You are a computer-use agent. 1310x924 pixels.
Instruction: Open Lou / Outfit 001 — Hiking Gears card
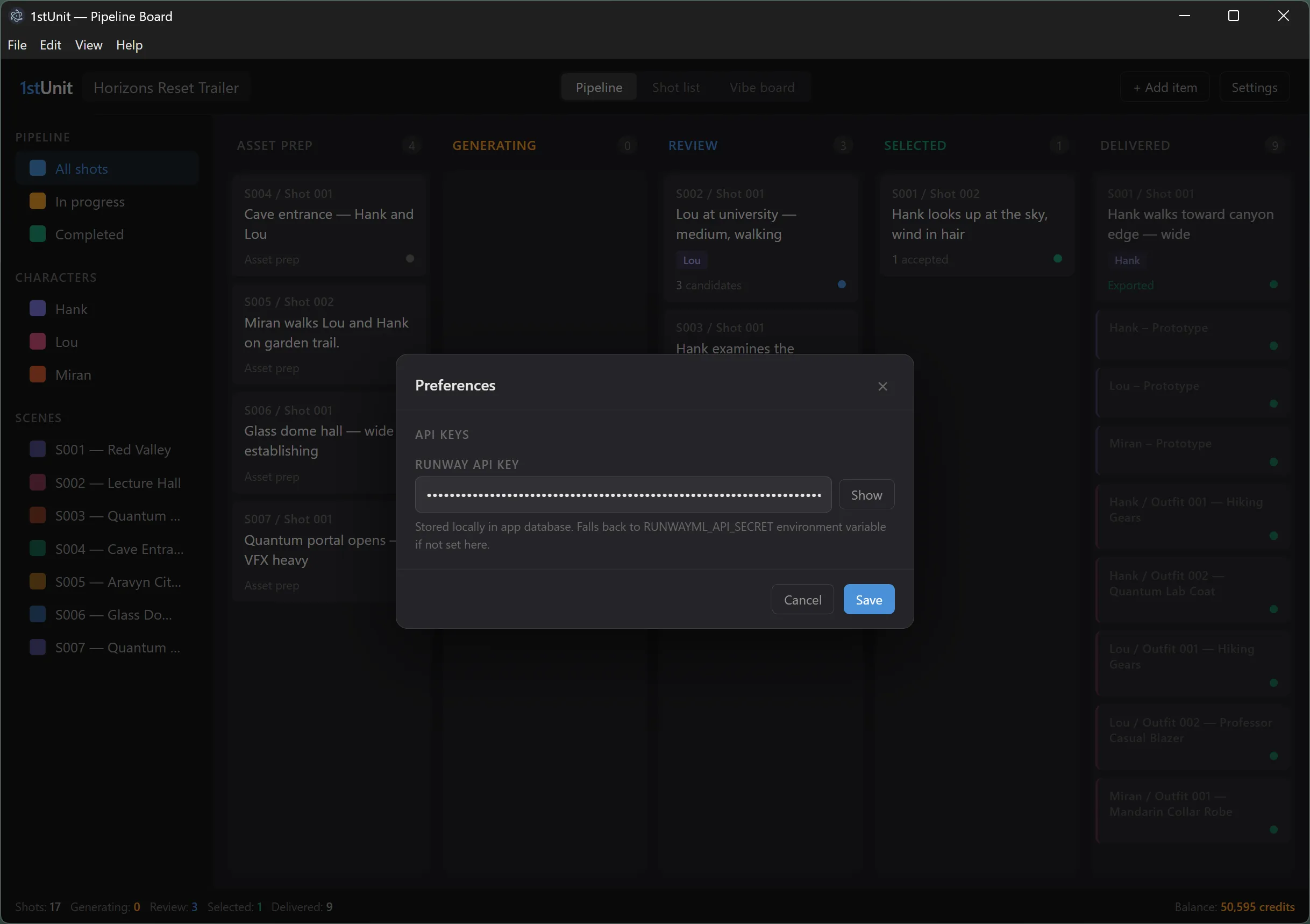pos(1192,664)
